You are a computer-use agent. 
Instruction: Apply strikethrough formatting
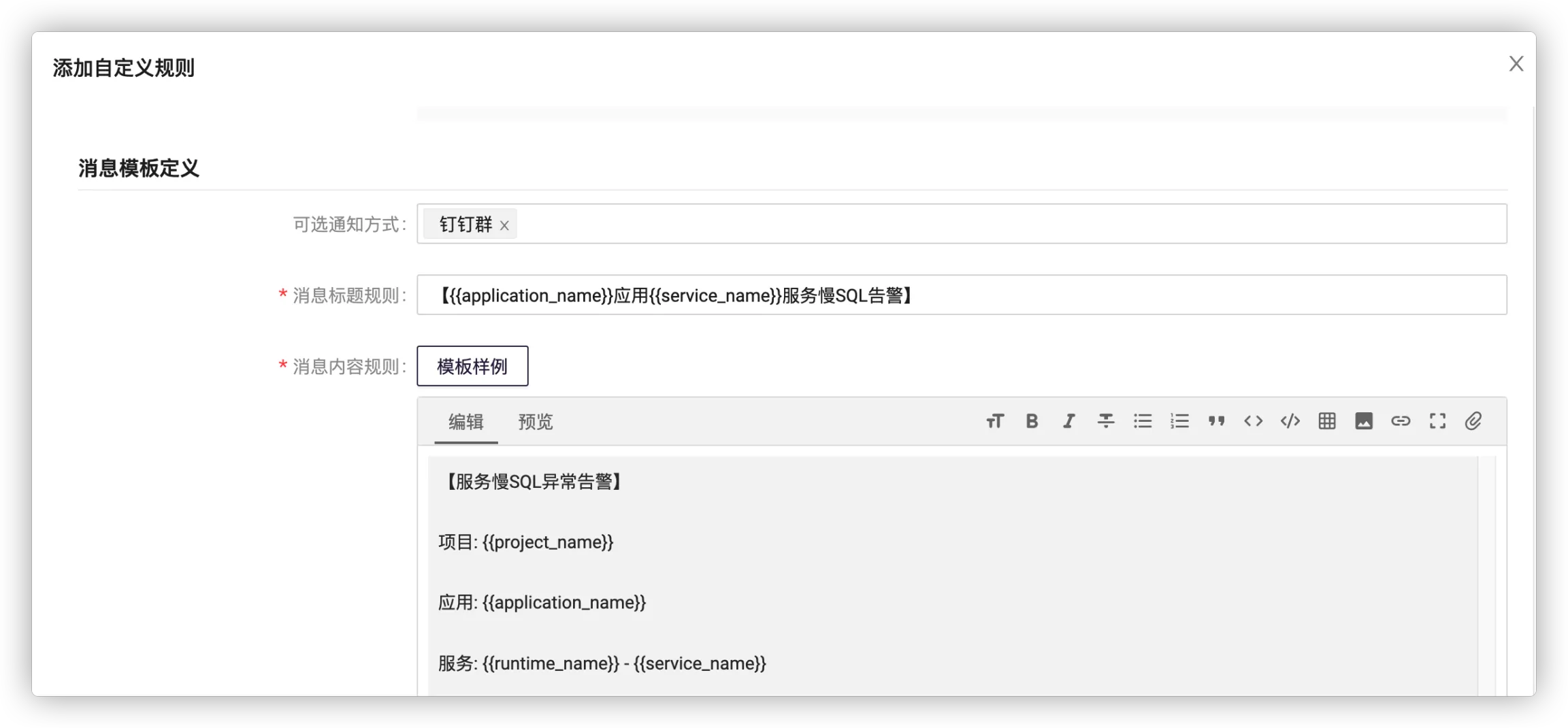click(1106, 421)
